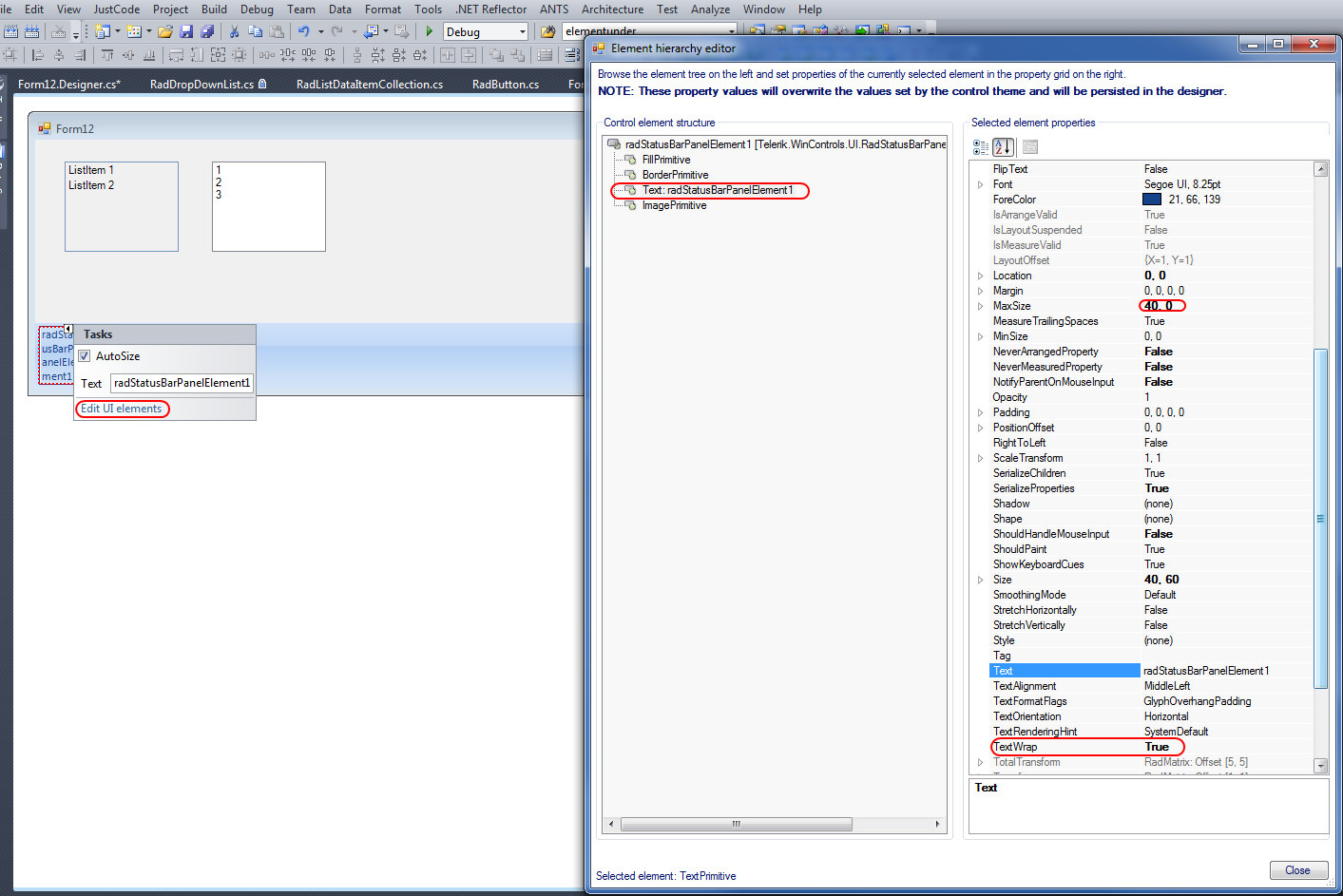Image resolution: width=1343 pixels, height=896 pixels.
Task: Click the ForeColor blue color swatch
Action: pos(1152,200)
